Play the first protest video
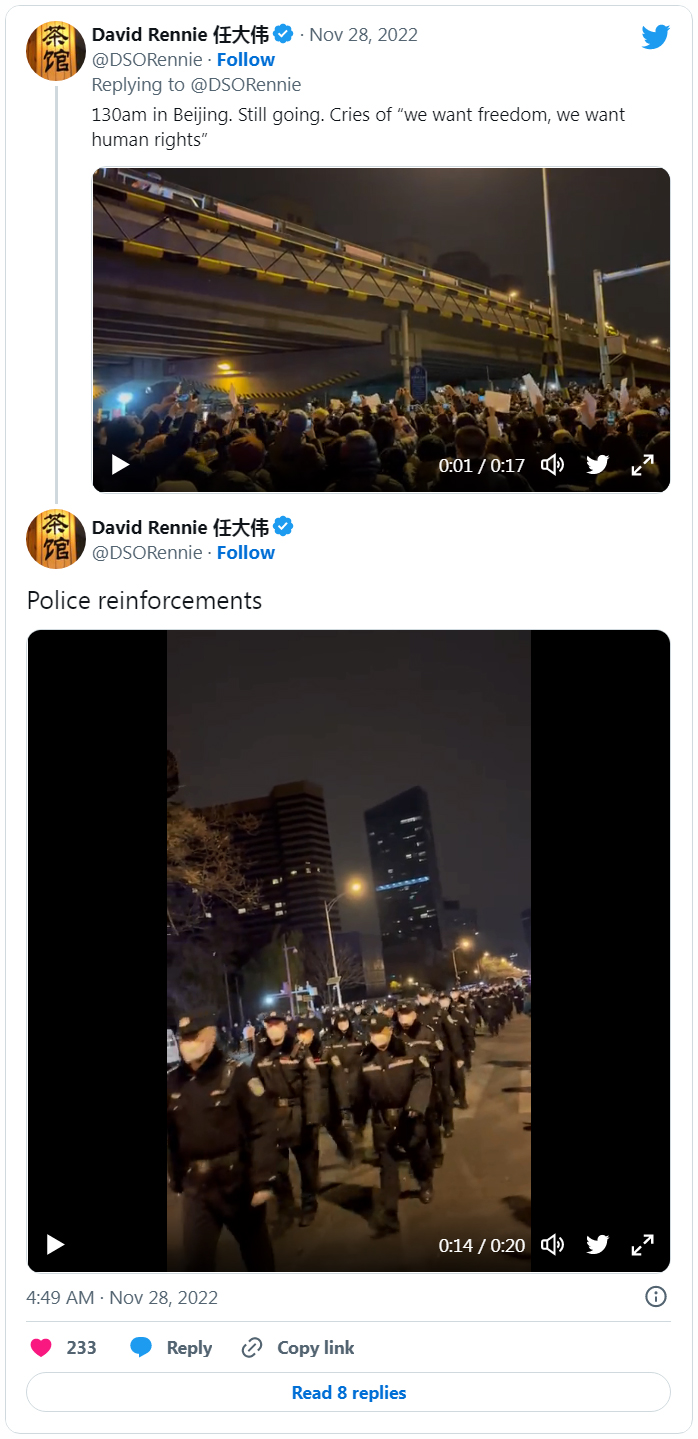The height and width of the screenshot is (1439, 698). pos(120,465)
